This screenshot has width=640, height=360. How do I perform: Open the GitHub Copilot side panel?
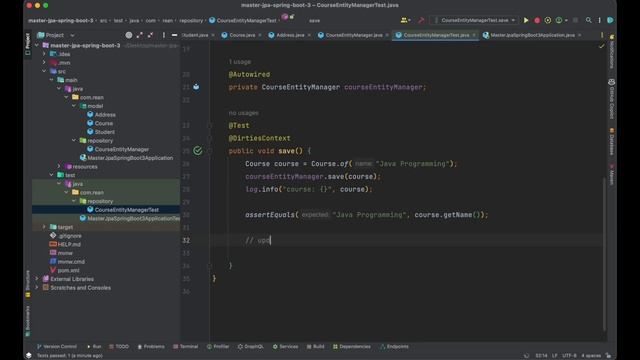[x=611, y=99]
